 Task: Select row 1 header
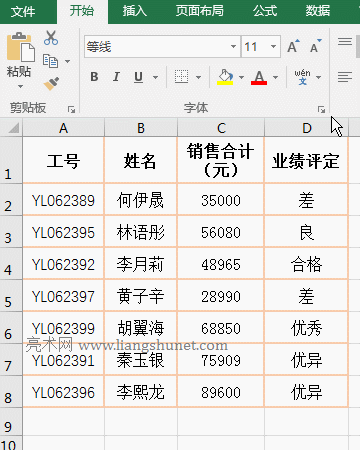11,160
